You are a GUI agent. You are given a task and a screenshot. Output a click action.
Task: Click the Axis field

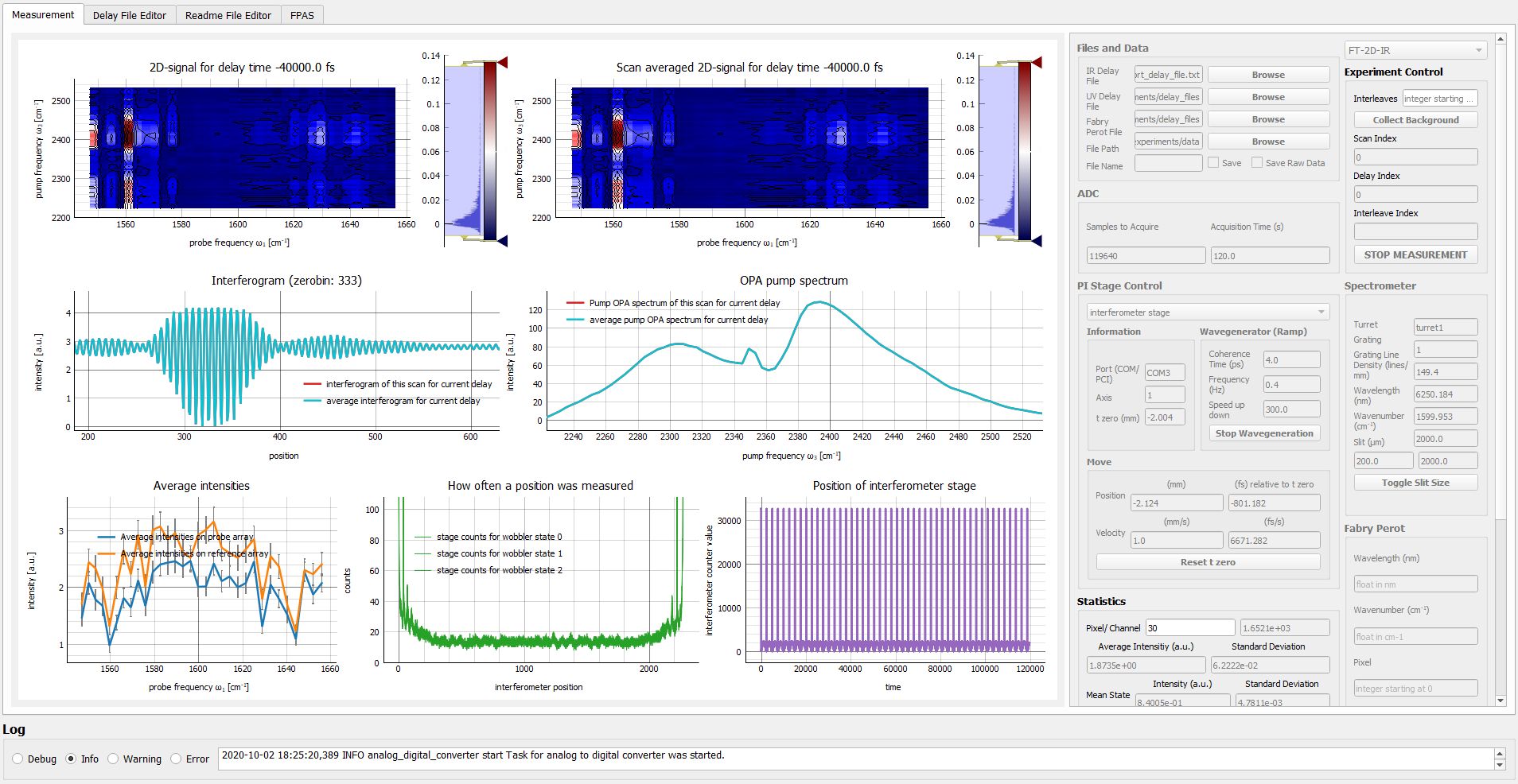point(1165,395)
